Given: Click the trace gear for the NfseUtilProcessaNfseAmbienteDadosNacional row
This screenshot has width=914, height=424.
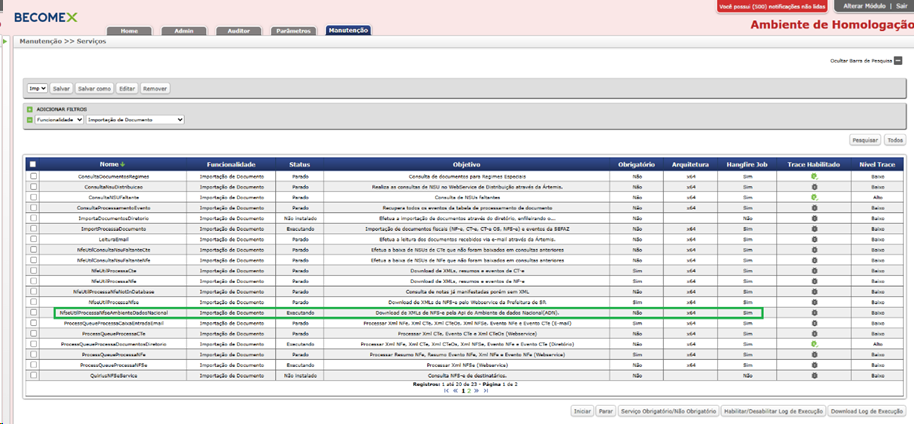Looking at the screenshot, I should tap(814, 313).
